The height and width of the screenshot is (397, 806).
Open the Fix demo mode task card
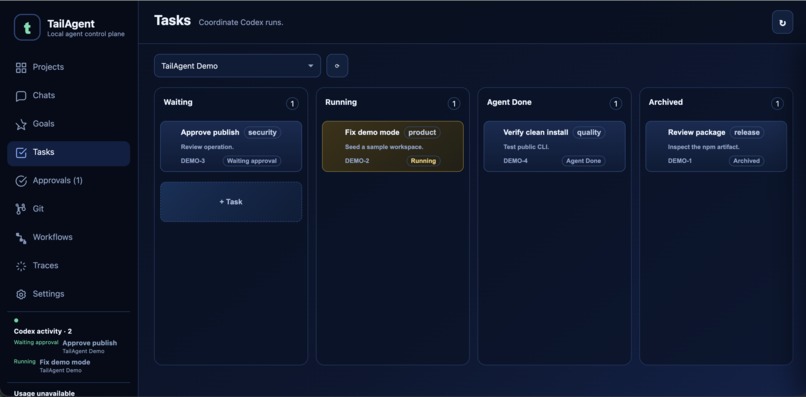pos(393,146)
